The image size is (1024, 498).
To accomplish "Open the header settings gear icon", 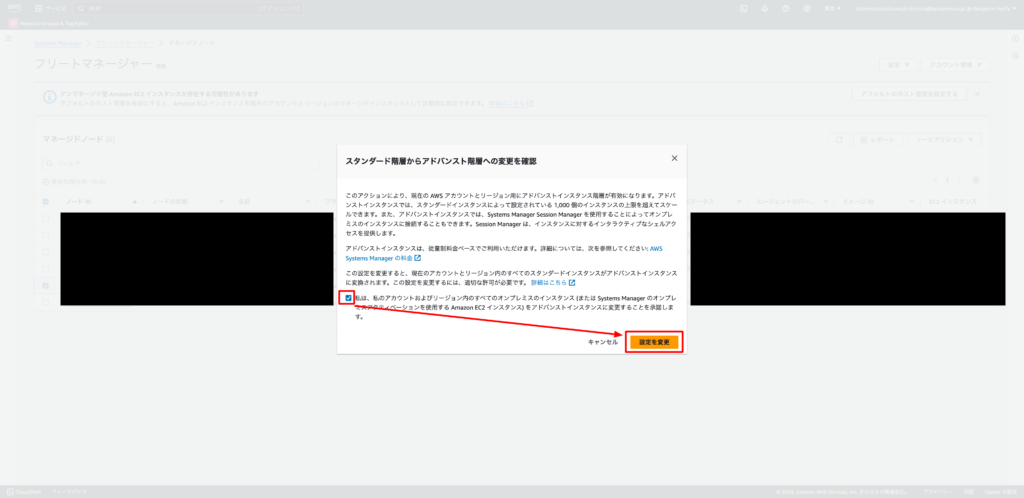I will coord(807,8).
